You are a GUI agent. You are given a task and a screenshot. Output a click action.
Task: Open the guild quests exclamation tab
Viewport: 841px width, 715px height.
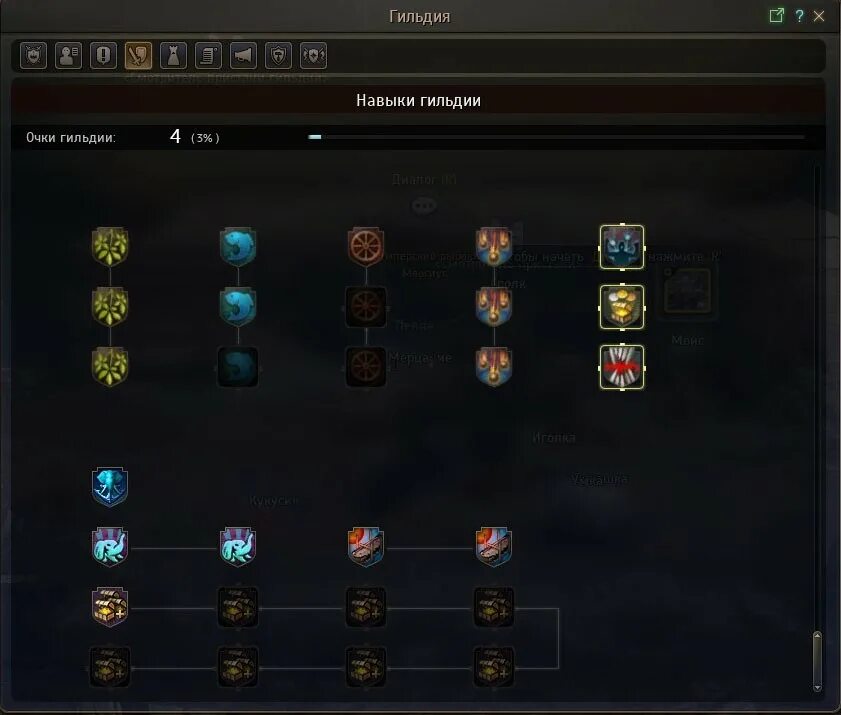[x=104, y=55]
